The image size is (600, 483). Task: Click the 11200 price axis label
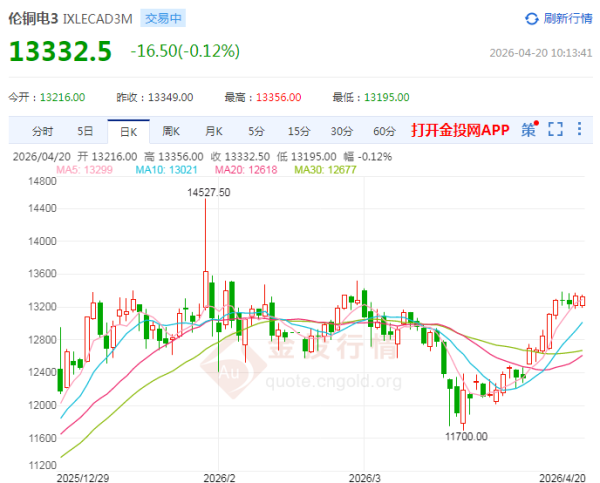[42, 465]
